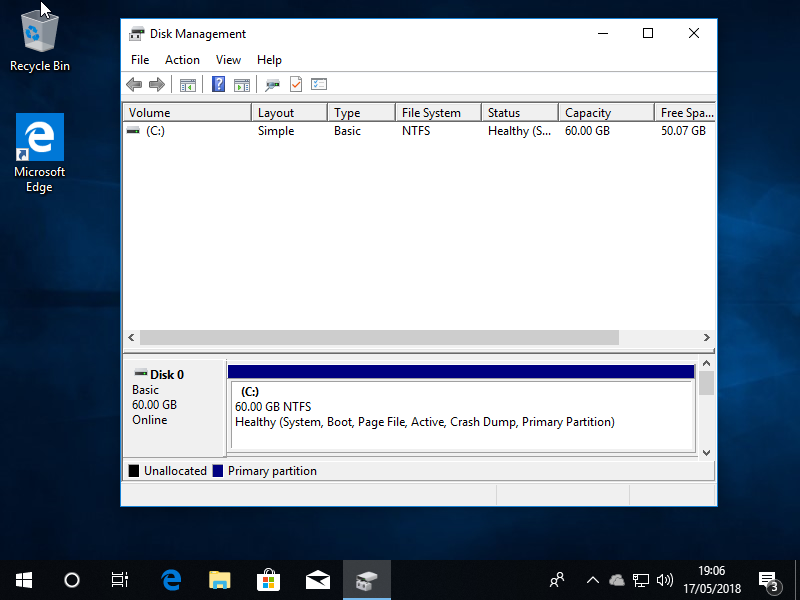The image size is (800, 600).
Task: Open the Action Center notifications icon
Action: (769, 581)
